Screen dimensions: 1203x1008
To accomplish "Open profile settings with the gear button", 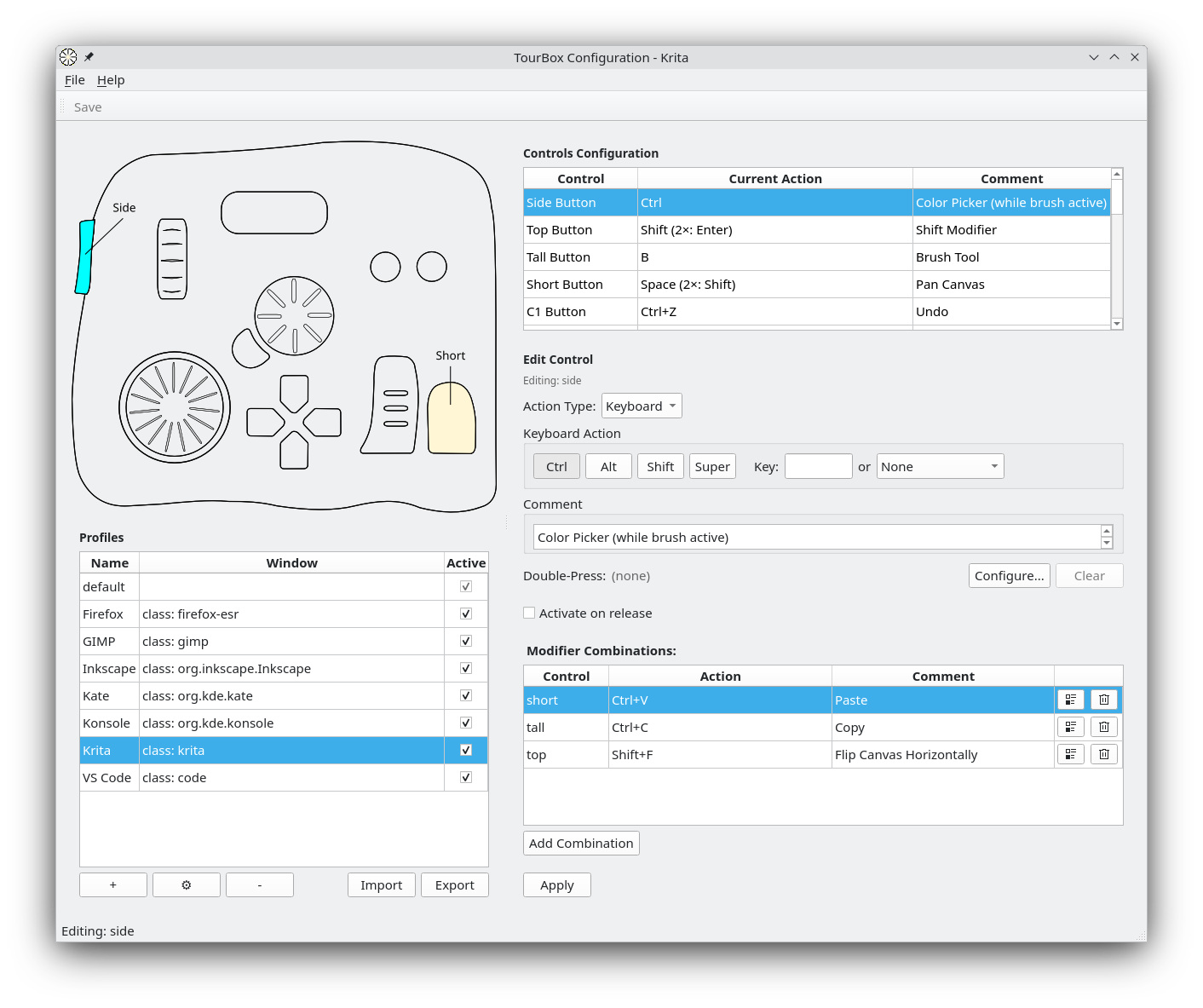I will (186, 884).
